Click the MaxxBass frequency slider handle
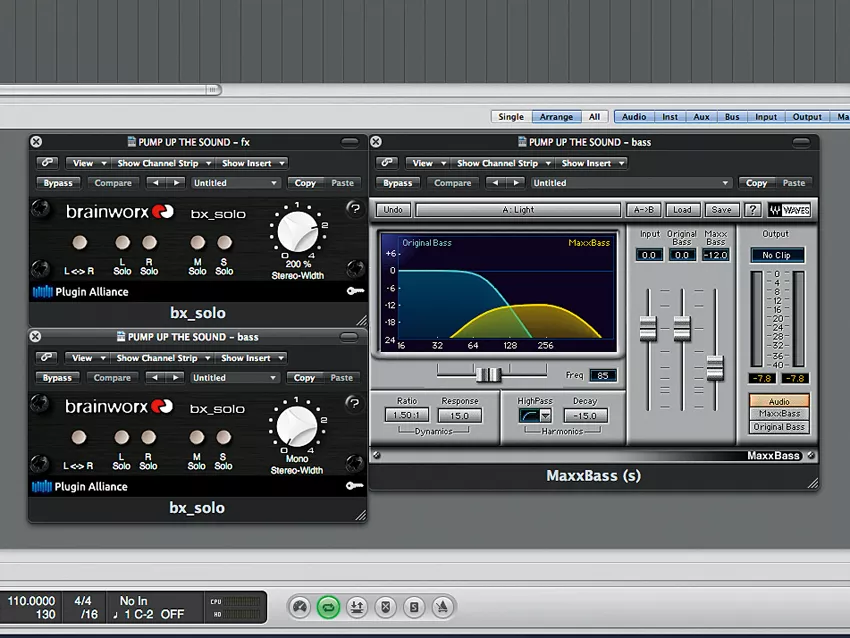 [488, 374]
